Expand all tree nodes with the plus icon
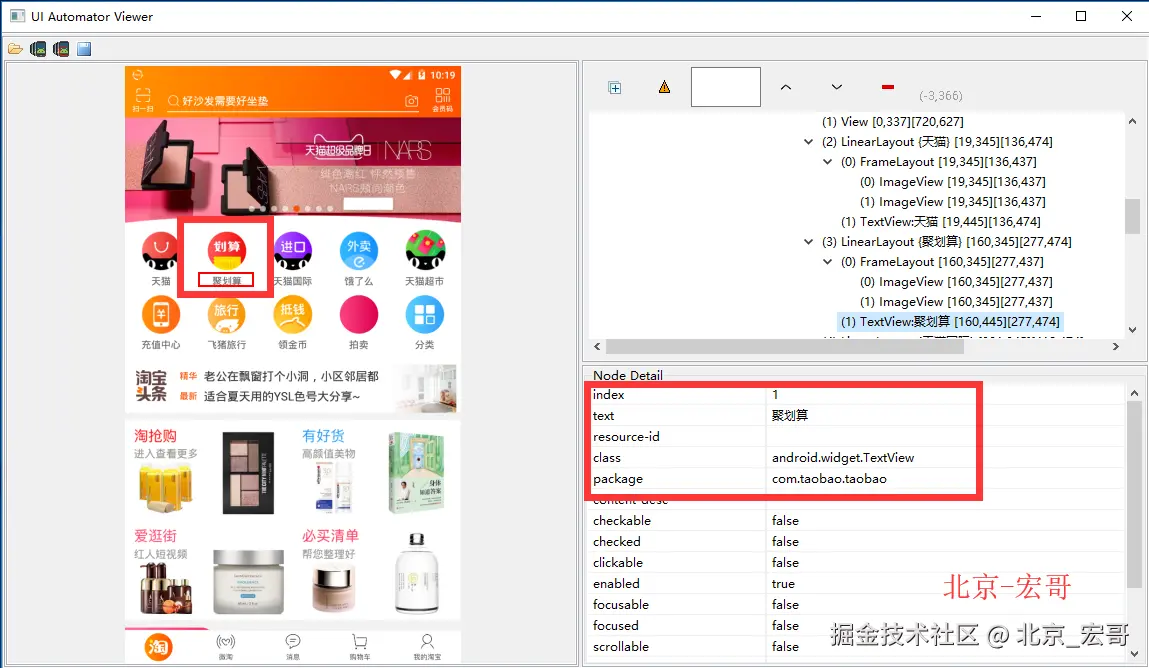 [x=615, y=88]
